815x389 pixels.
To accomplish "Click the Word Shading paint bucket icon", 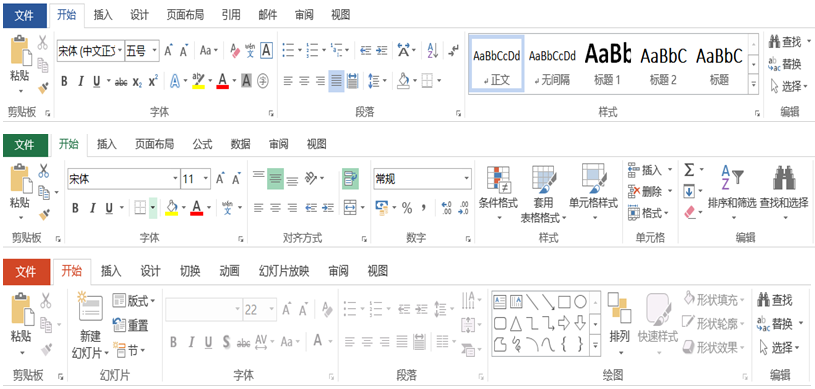I will (x=404, y=80).
